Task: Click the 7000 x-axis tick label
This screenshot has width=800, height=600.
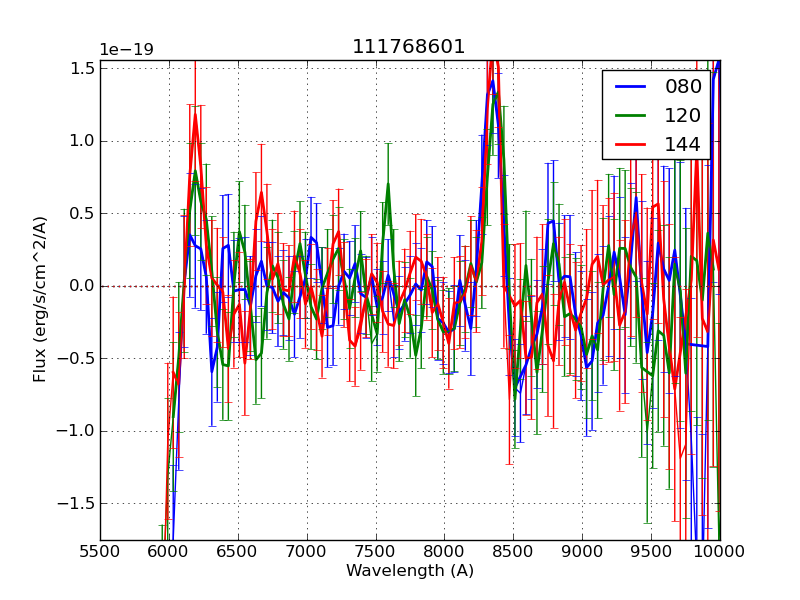Action: tap(307, 551)
